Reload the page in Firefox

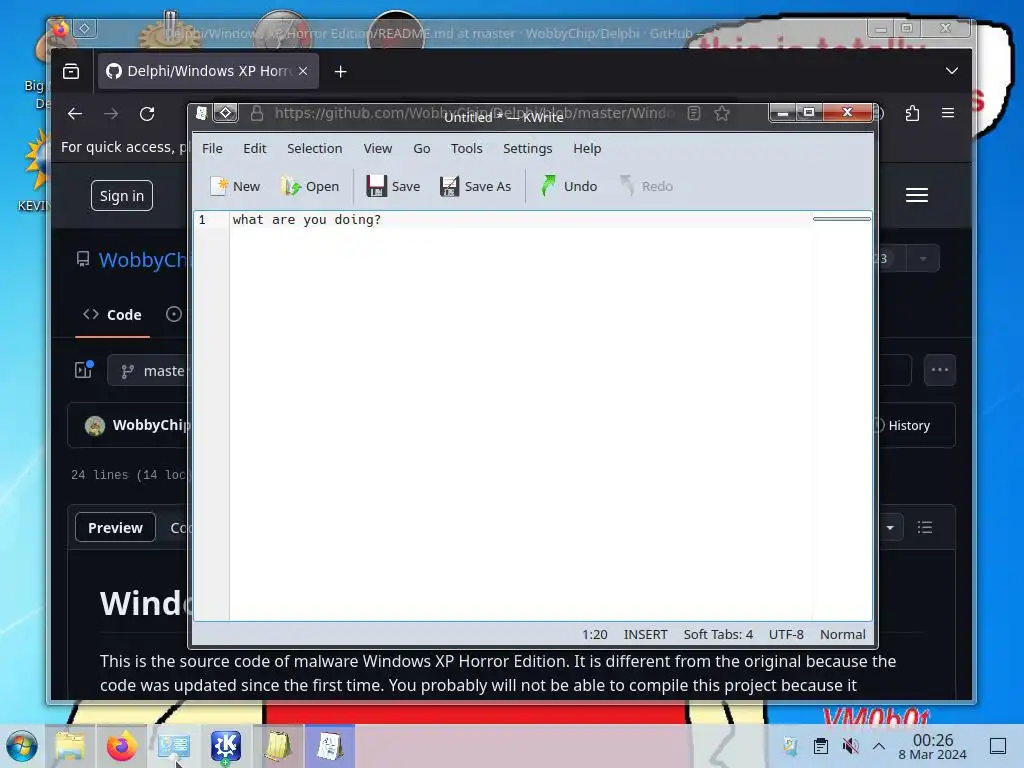pyautogui.click(x=147, y=114)
